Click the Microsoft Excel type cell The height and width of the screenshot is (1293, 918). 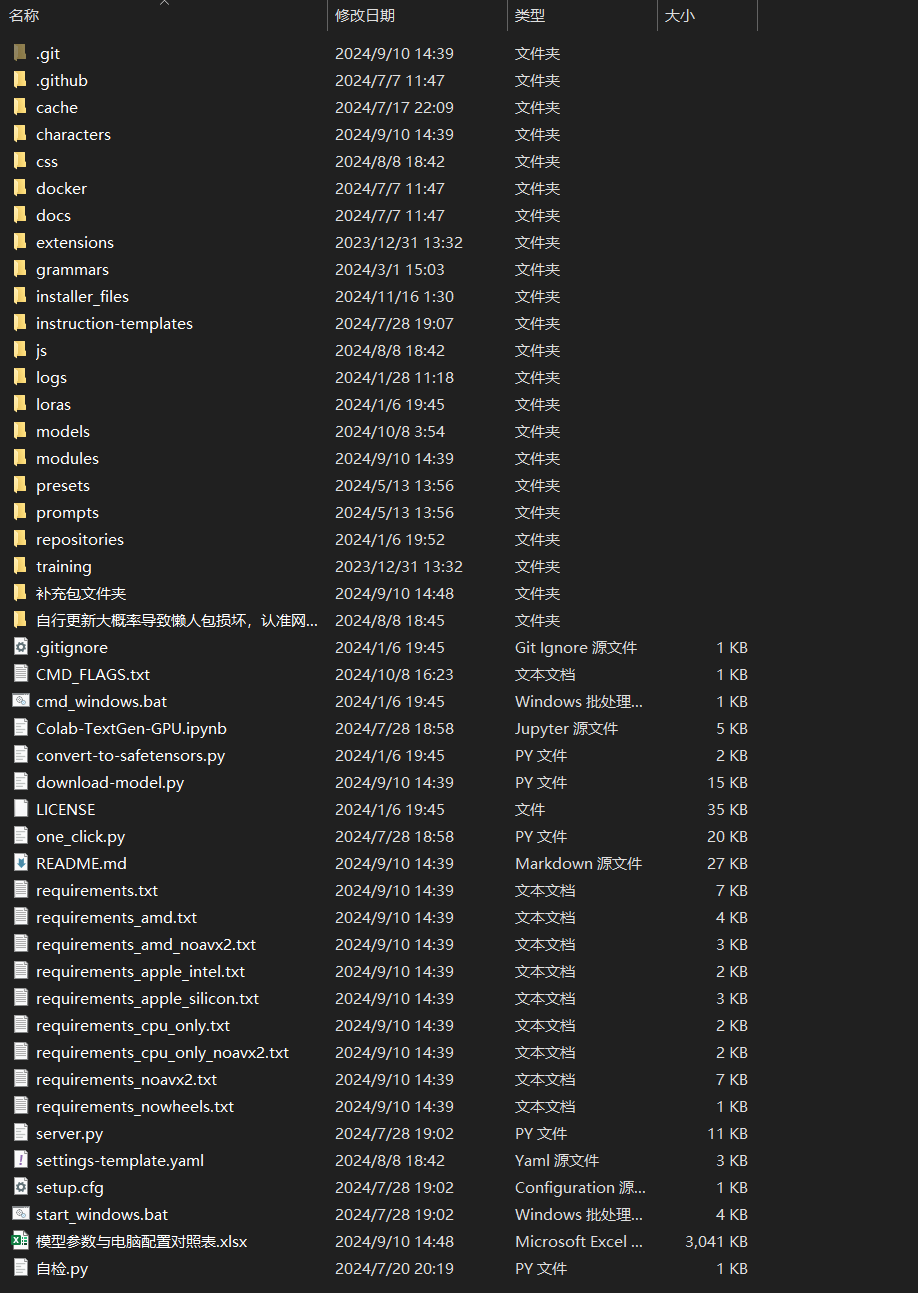pyautogui.click(x=579, y=1241)
